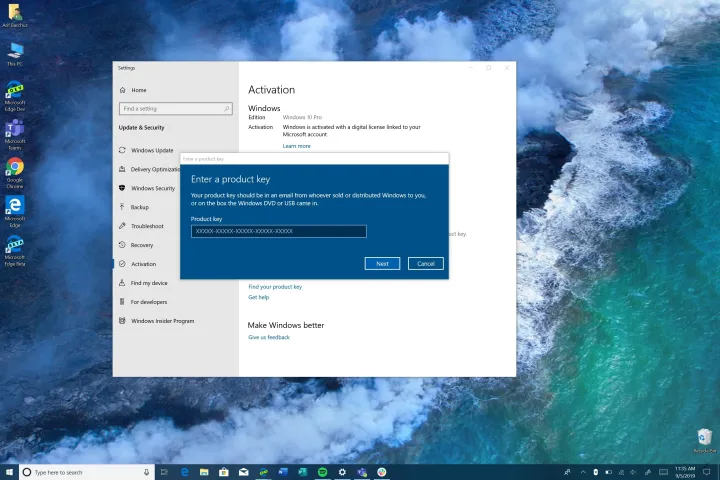The height and width of the screenshot is (480, 720).
Task: Focus the Product key text field
Action: [x=279, y=231]
